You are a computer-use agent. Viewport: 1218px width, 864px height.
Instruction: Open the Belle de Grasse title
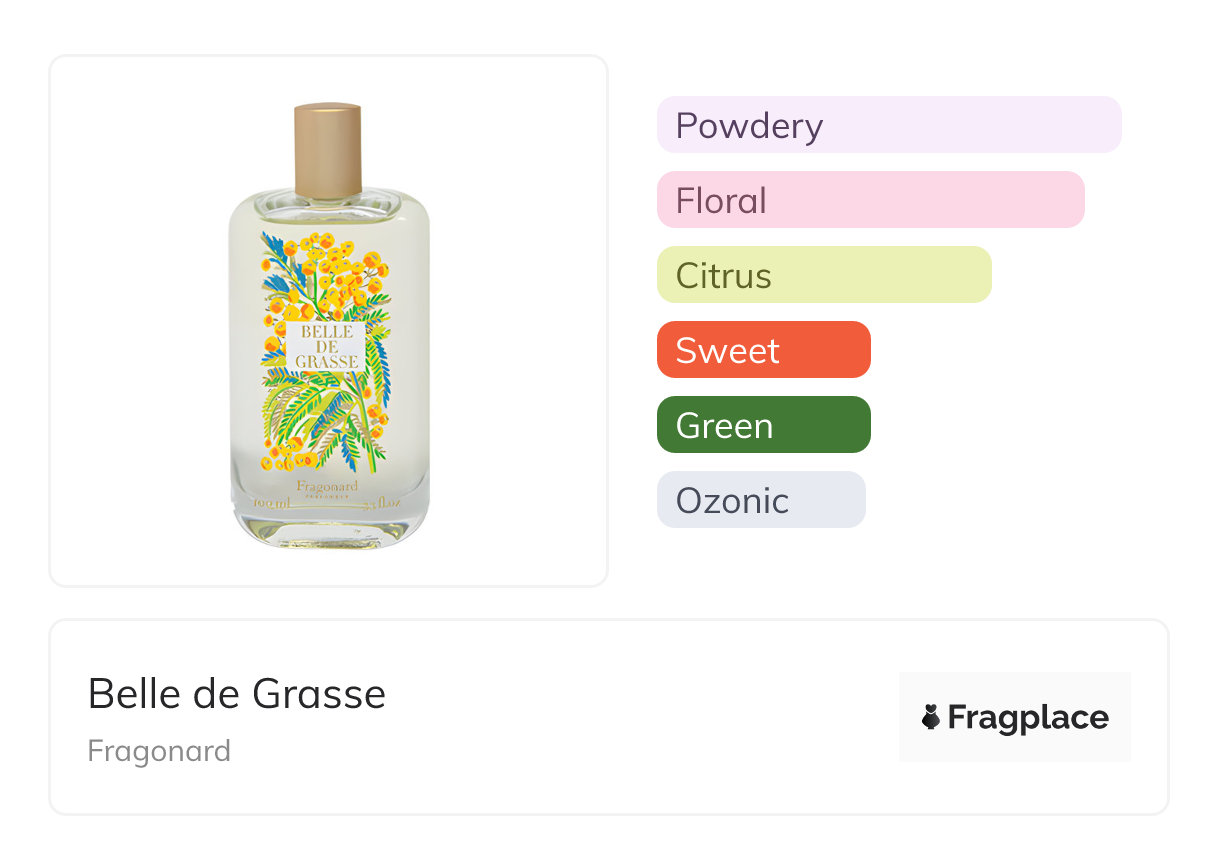pyautogui.click(x=237, y=693)
